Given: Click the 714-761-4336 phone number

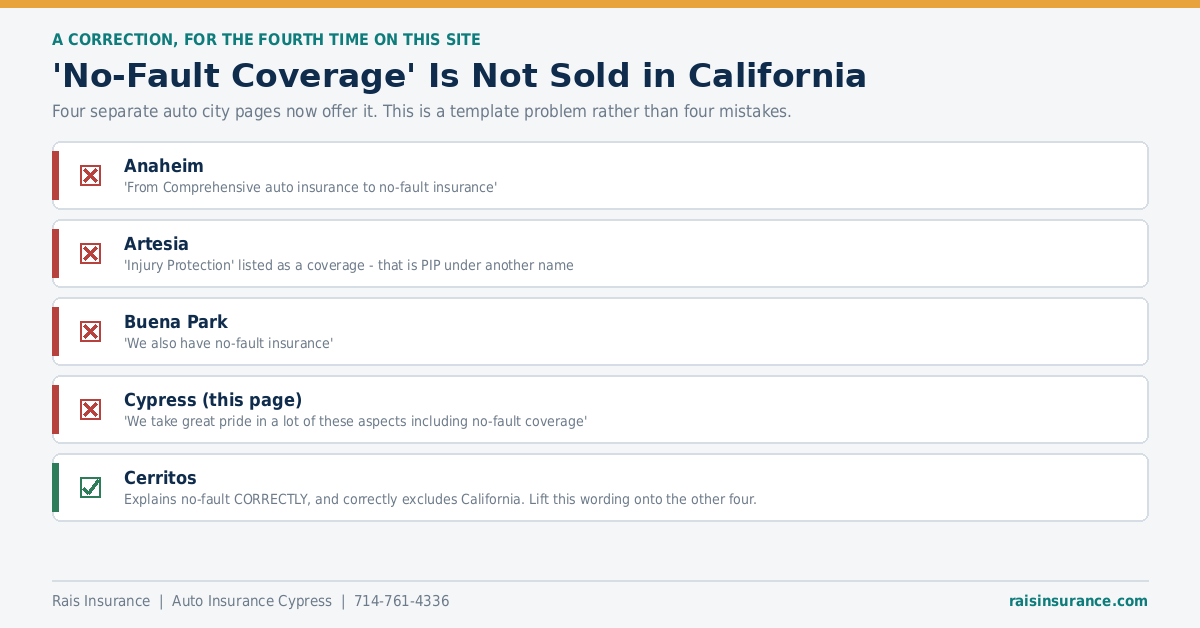Looking at the screenshot, I should tap(401, 601).
